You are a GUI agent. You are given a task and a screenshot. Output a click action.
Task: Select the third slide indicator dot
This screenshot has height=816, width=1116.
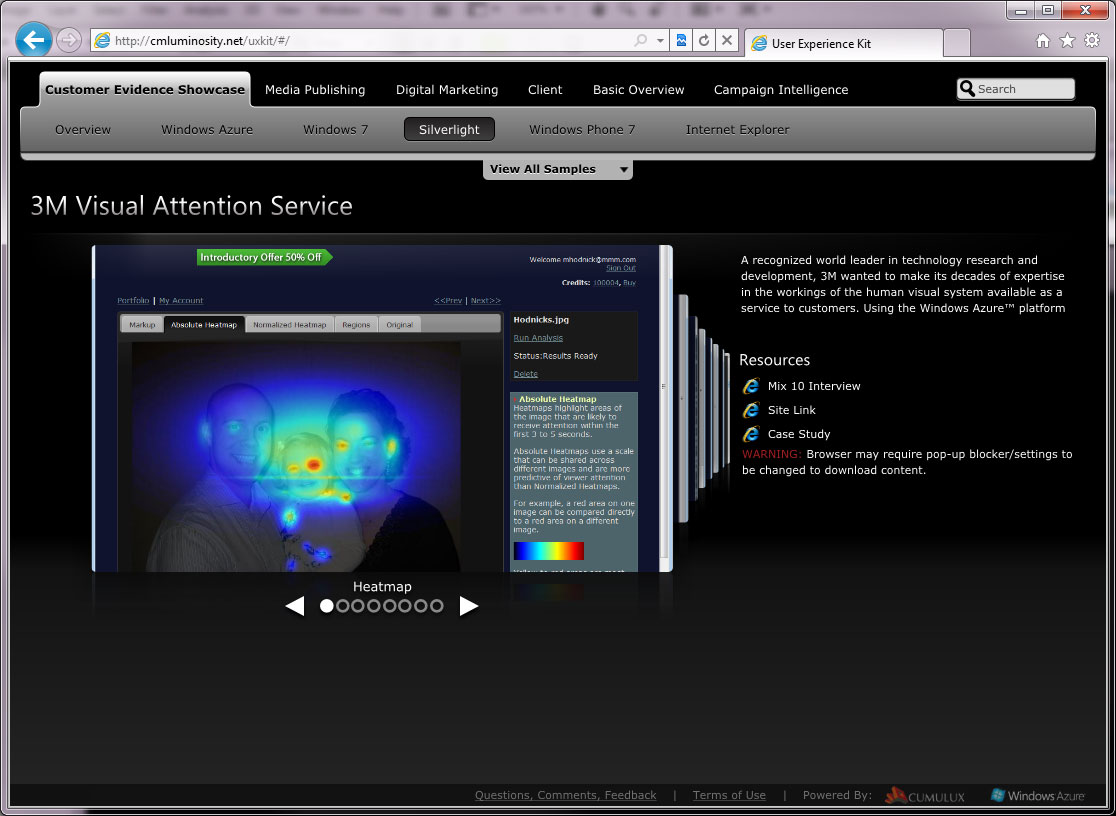(358, 606)
